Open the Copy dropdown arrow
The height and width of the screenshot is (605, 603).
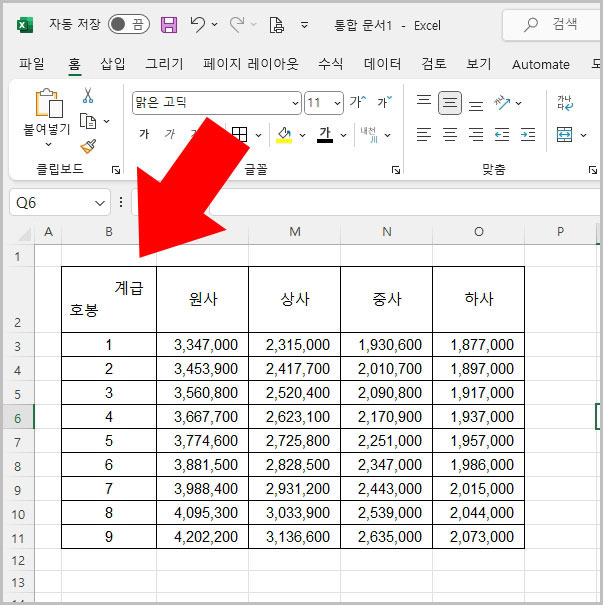(106, 122)
